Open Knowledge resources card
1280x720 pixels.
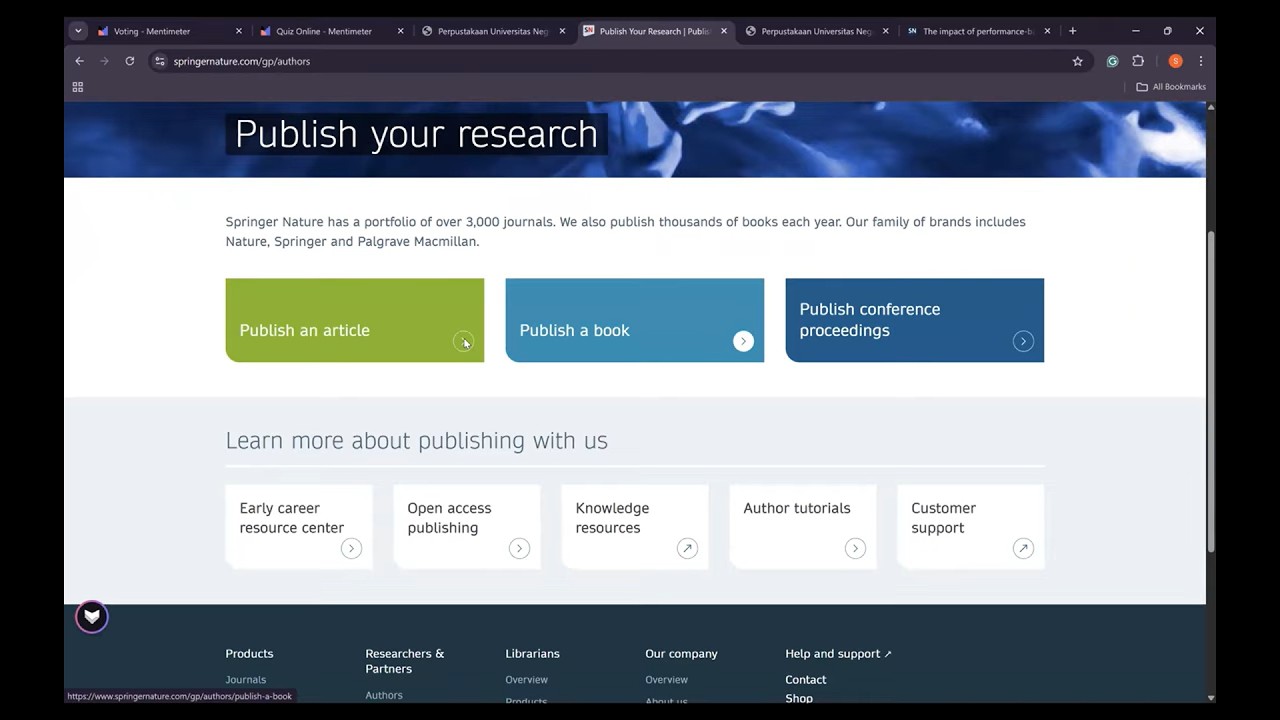click(635, 527)
